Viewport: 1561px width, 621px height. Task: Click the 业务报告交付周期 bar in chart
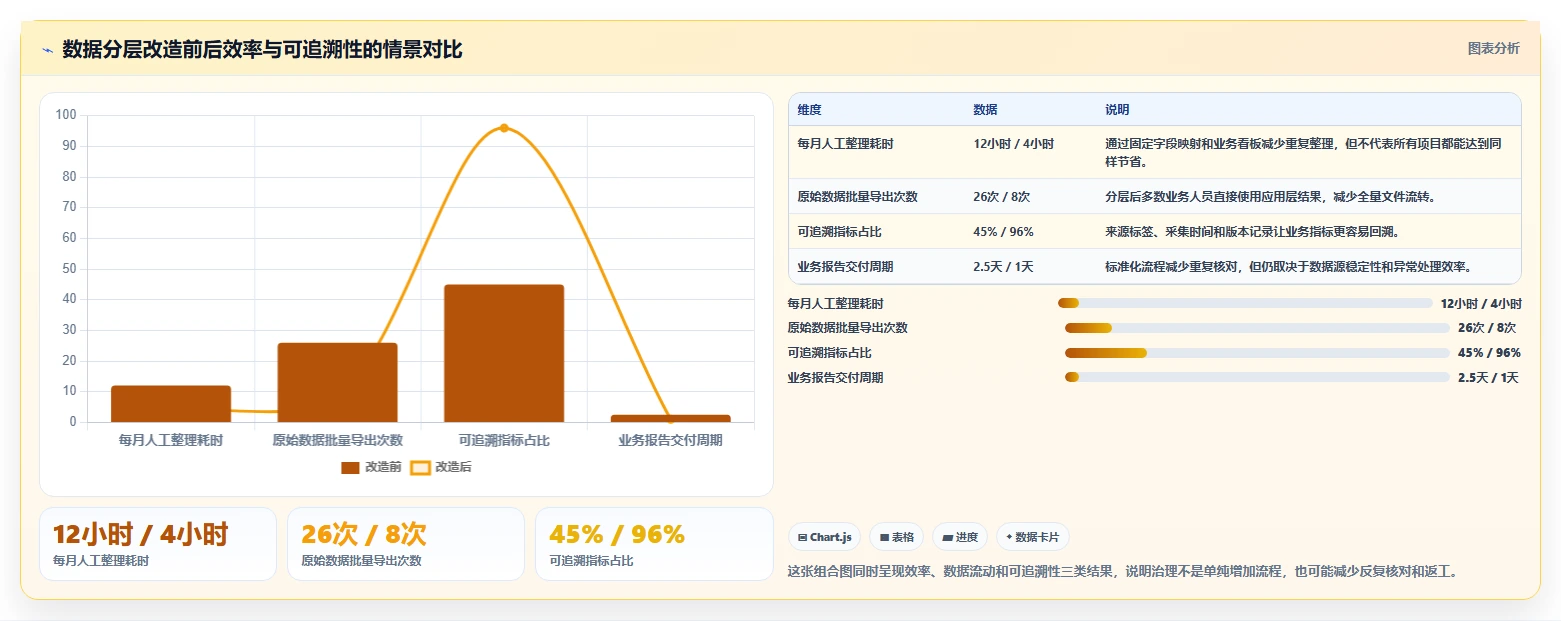(x=671, y=418)
